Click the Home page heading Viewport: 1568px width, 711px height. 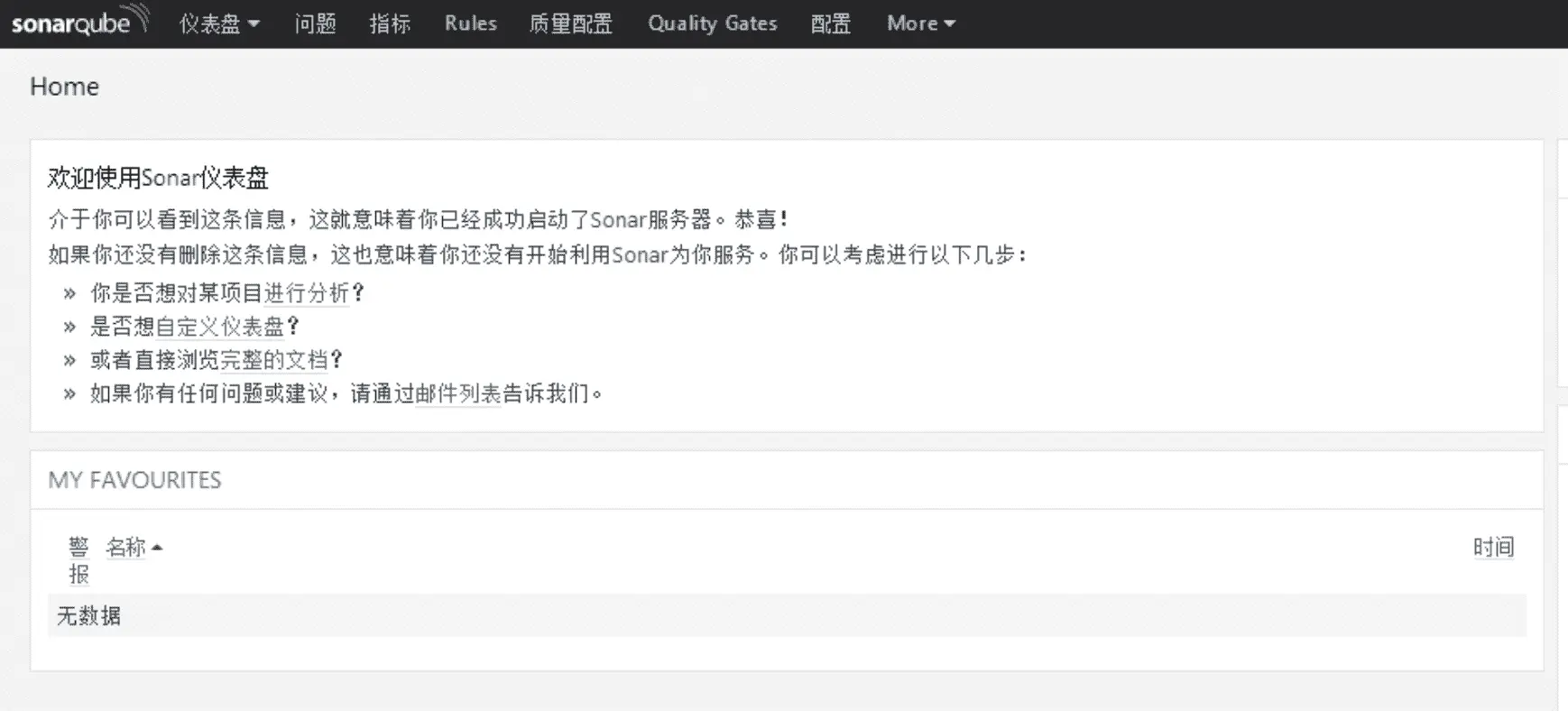[64, 87]
